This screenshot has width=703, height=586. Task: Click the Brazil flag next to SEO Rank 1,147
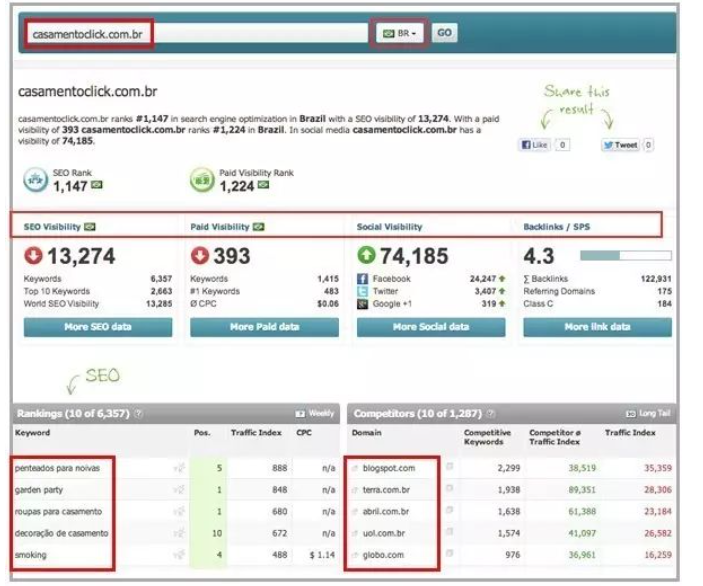click(97, 185)
